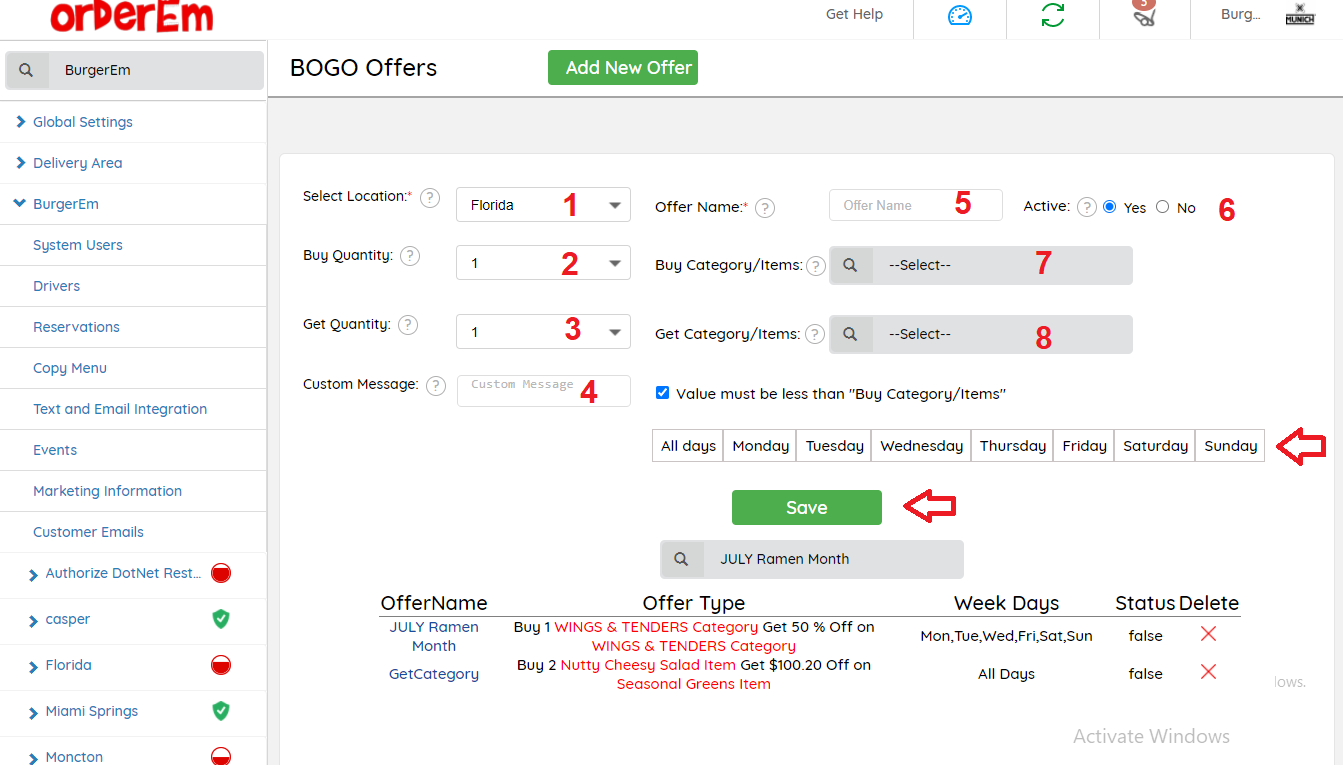Expand Global Settings in the sidebar
This screenshot has width=1343, height=765.
pyautogui.click(x=82, y=122)
